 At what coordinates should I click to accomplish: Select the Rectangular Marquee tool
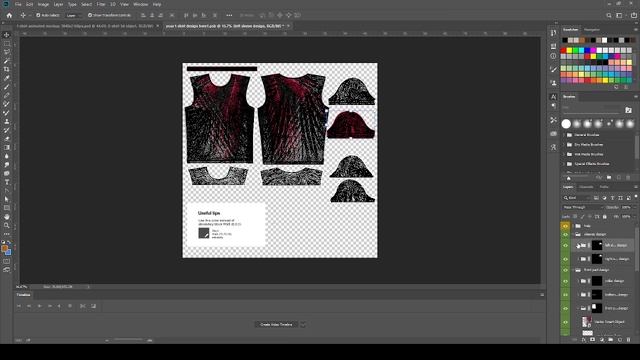(x=7, y=43)
